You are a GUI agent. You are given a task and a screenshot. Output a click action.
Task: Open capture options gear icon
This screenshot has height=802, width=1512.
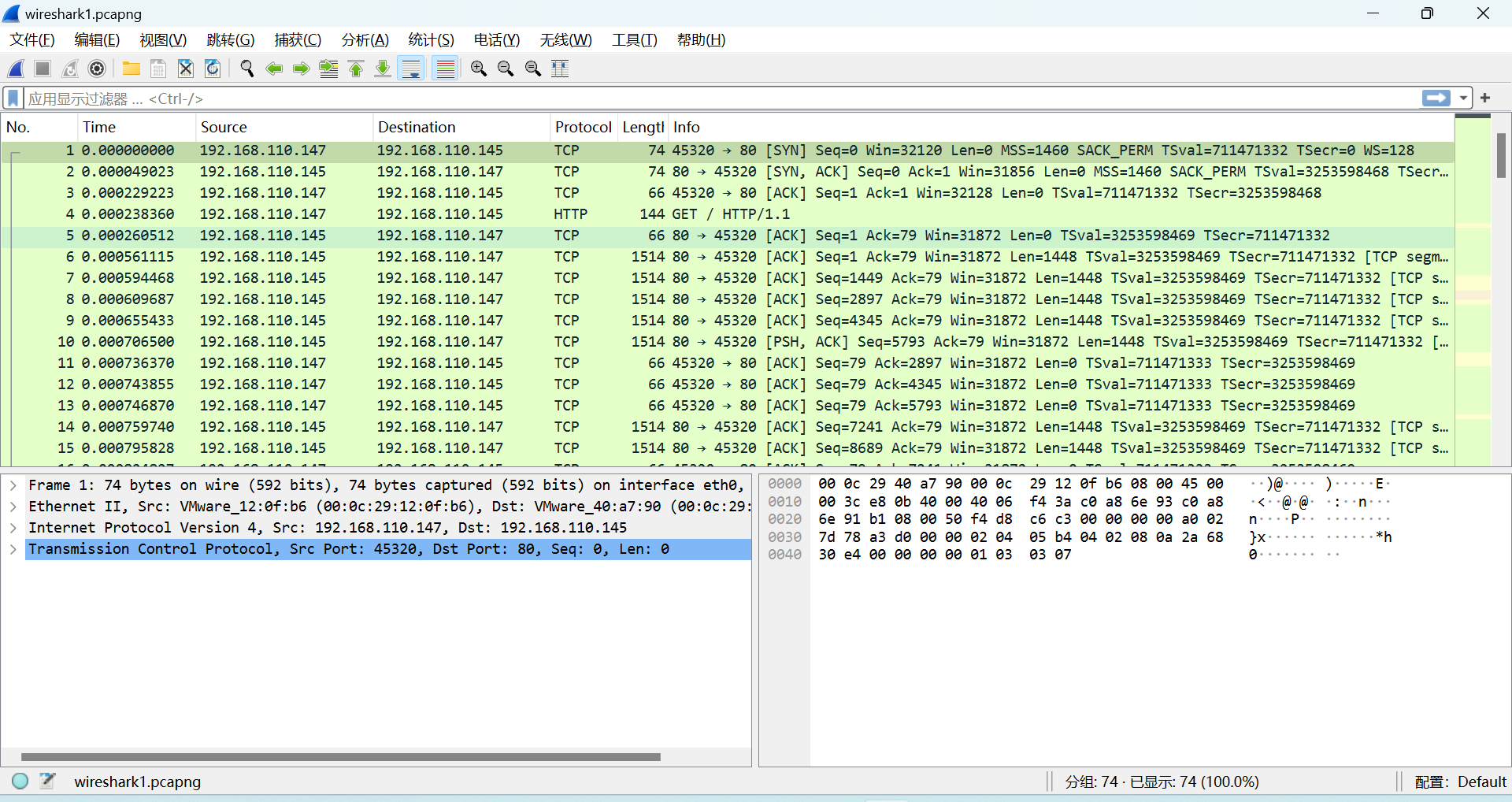click(x=97, y=69)
